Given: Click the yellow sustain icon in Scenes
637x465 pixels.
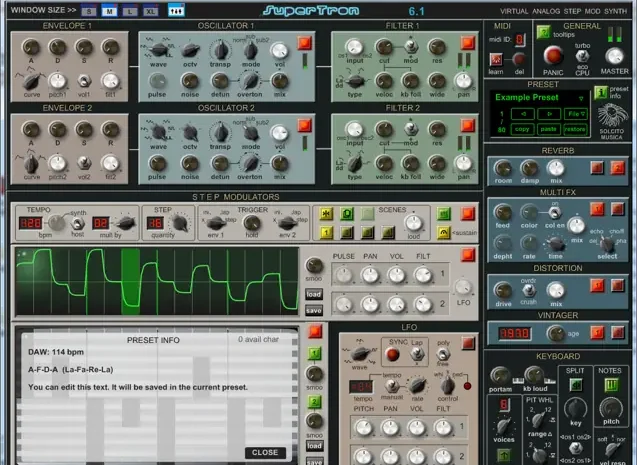Looking at the screenshot, I should (444, 233).
